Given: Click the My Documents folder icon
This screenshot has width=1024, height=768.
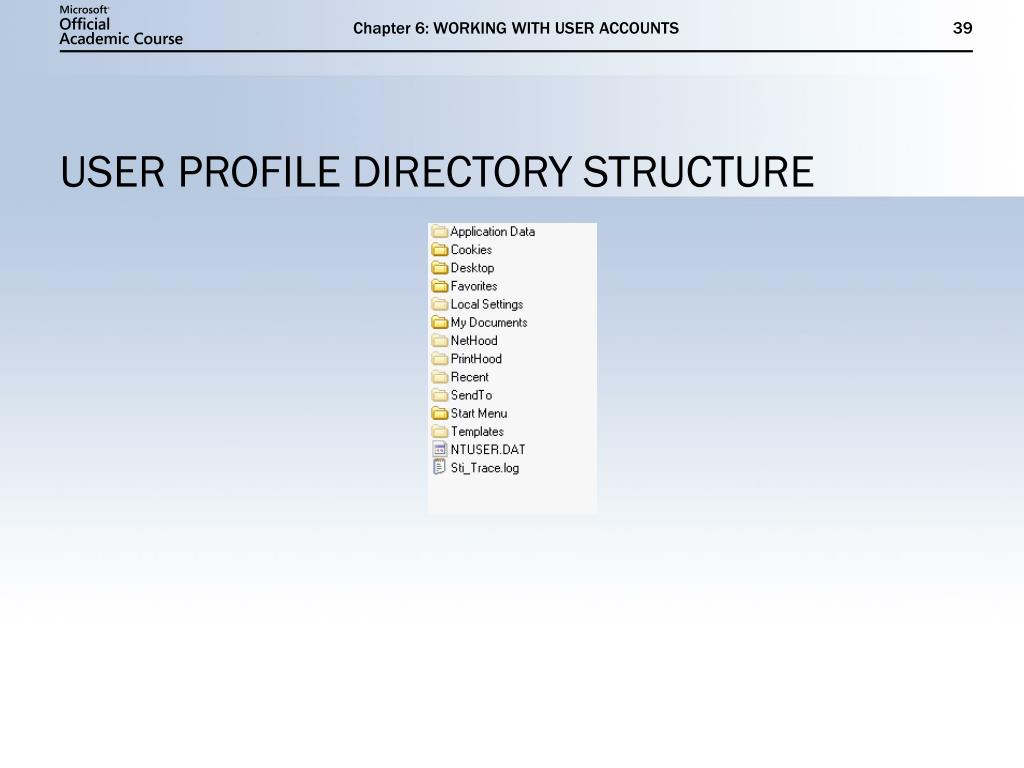Looking at the screenshot, I should pos(440,323).
